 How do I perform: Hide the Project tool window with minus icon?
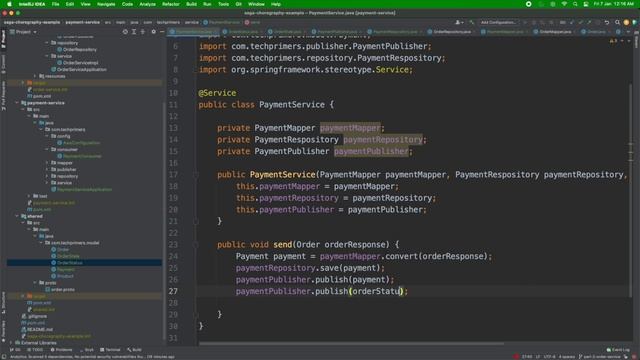162,31
